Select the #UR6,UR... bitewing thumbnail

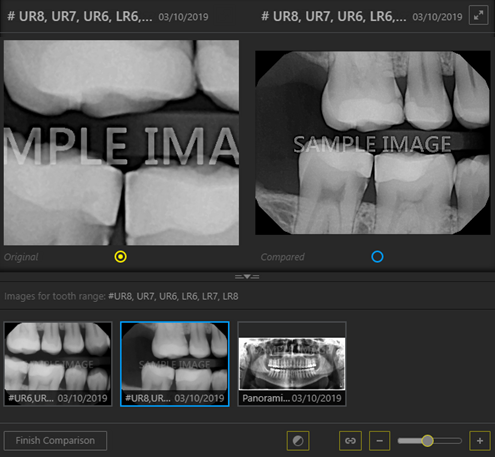58,364
